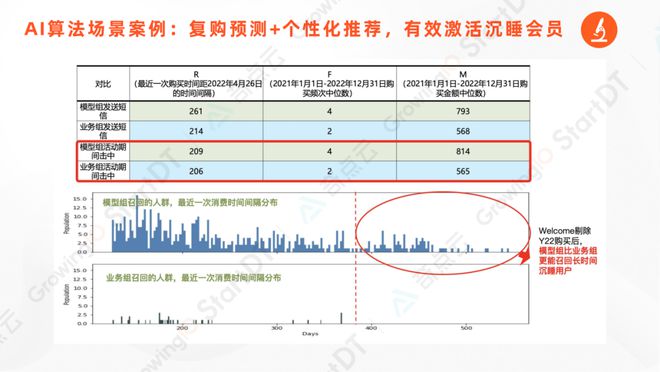Click the value 261 in the table
The width and height of the screenshot is (660, 372).
196,112
